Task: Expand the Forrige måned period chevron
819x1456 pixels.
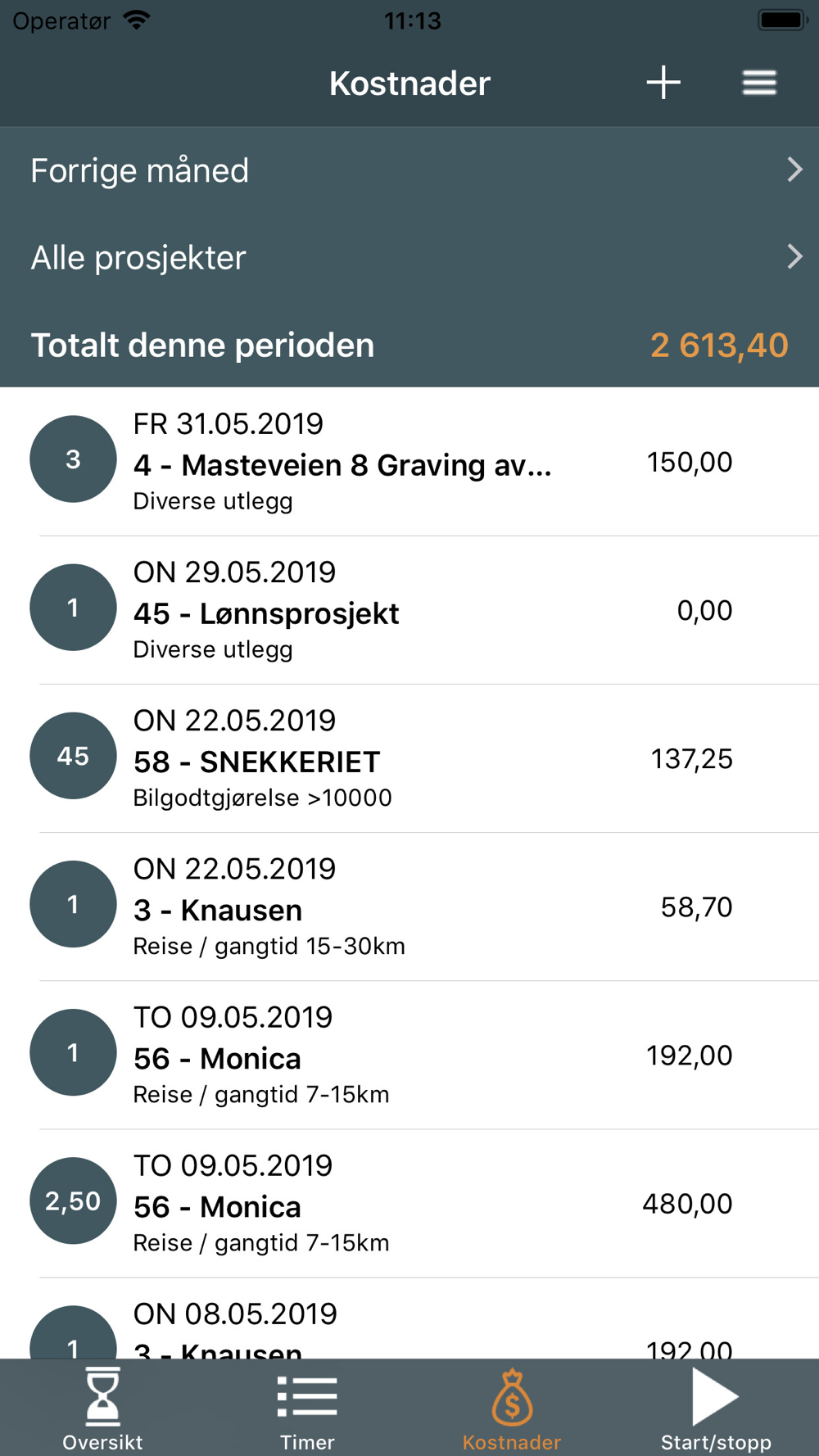Action: 794,170
